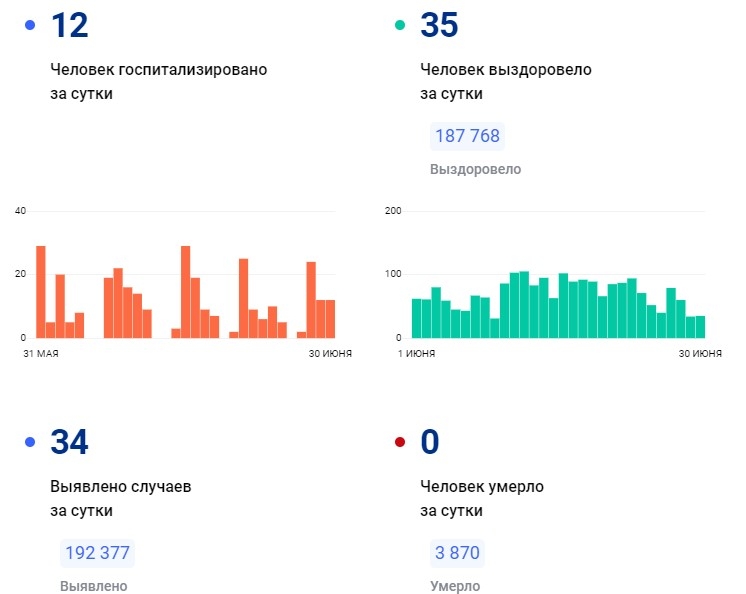The height and width of the screenshot is (594, 746).
Task: Click the large recovered count 35
Action: (x=439, y=26)
